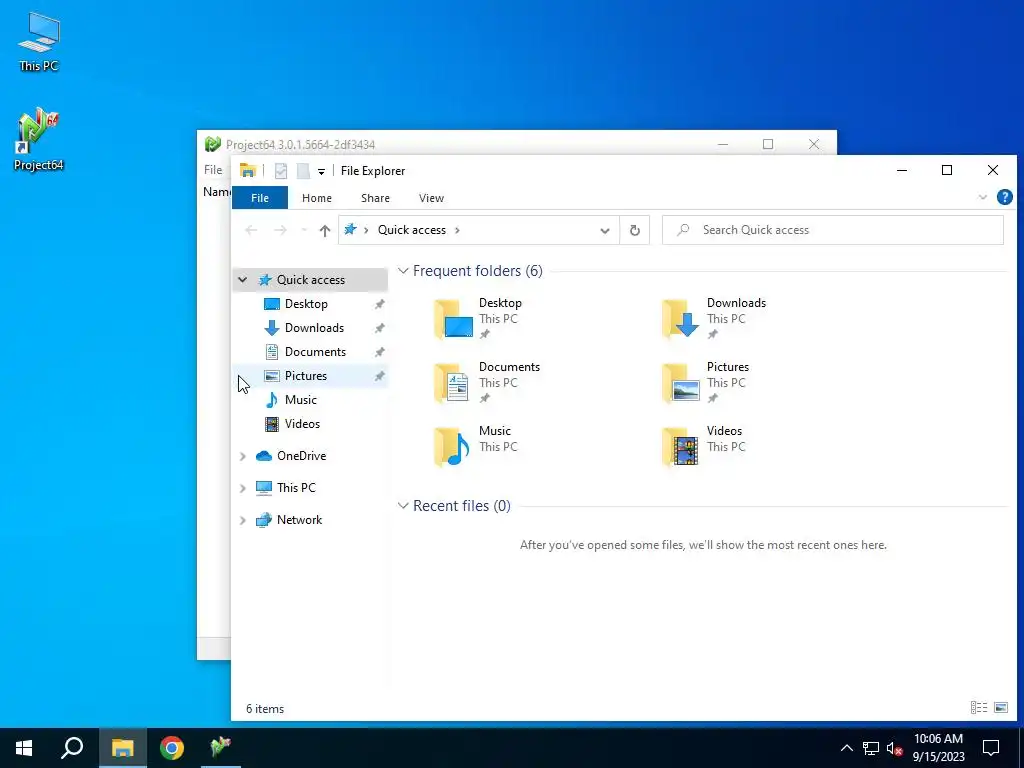Screen dimensions: 1024x768
Task: Select Documents in the navigation pane
Action: coord(315,351)
